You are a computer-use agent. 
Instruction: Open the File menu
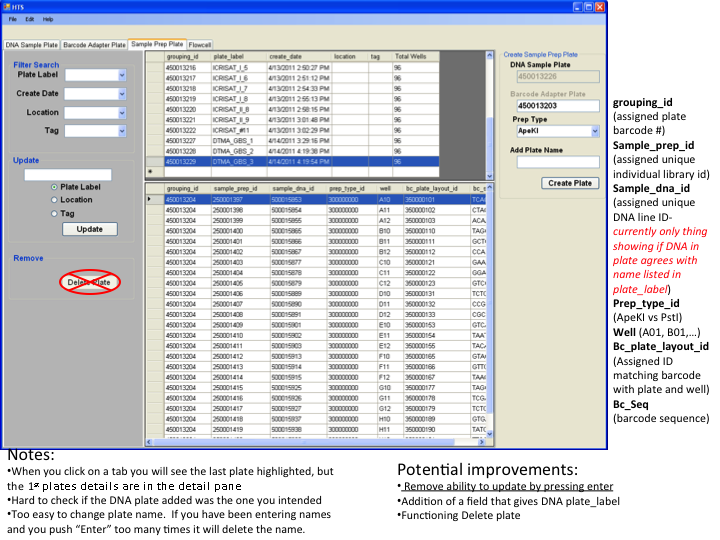click(13, 19)
